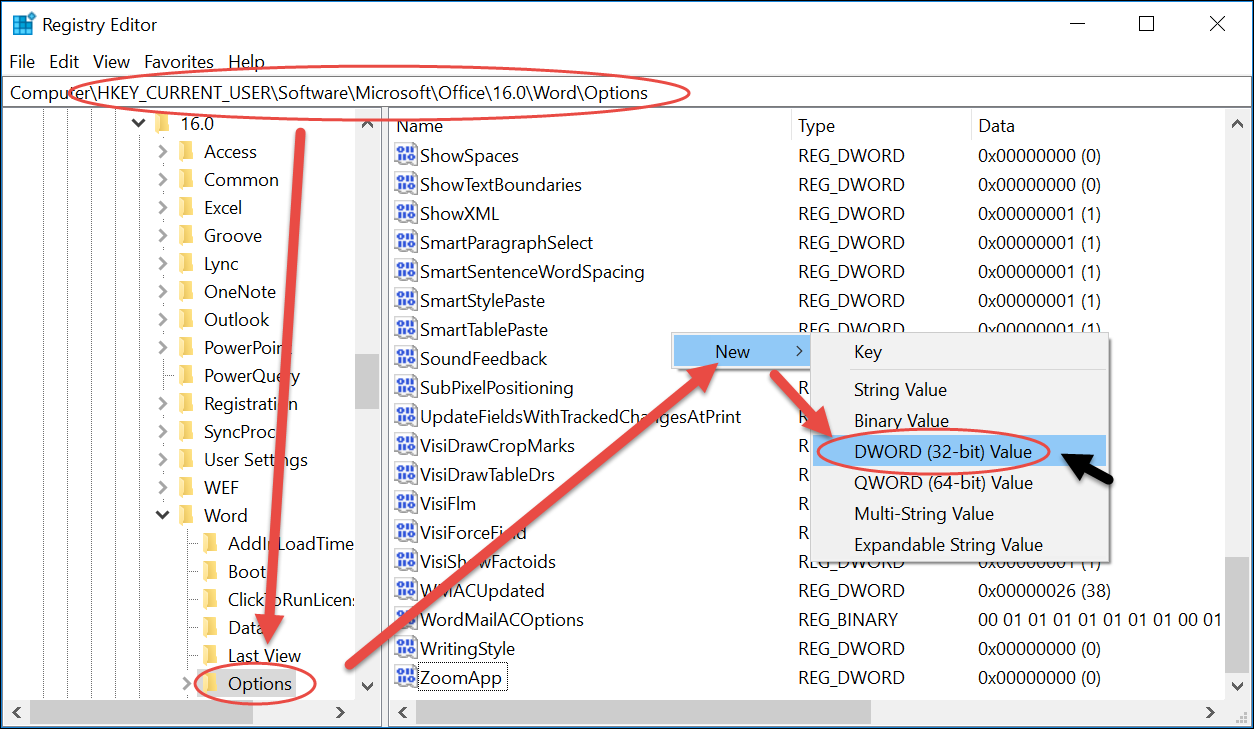Open the Word registry key
The height and width of the screenshot is (729, 1254).
point(224,515)
